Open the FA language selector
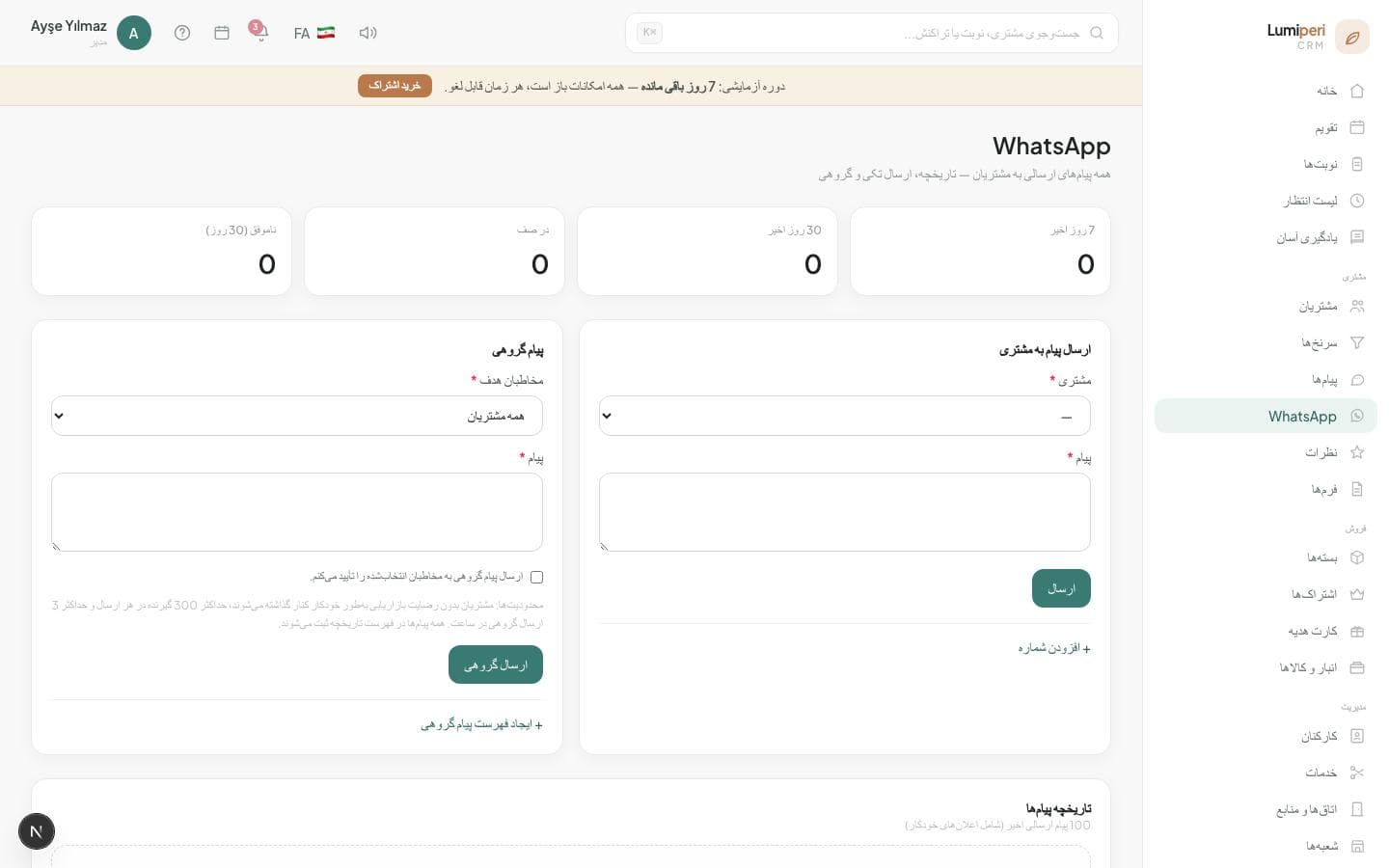 click(x=314, y=33)
